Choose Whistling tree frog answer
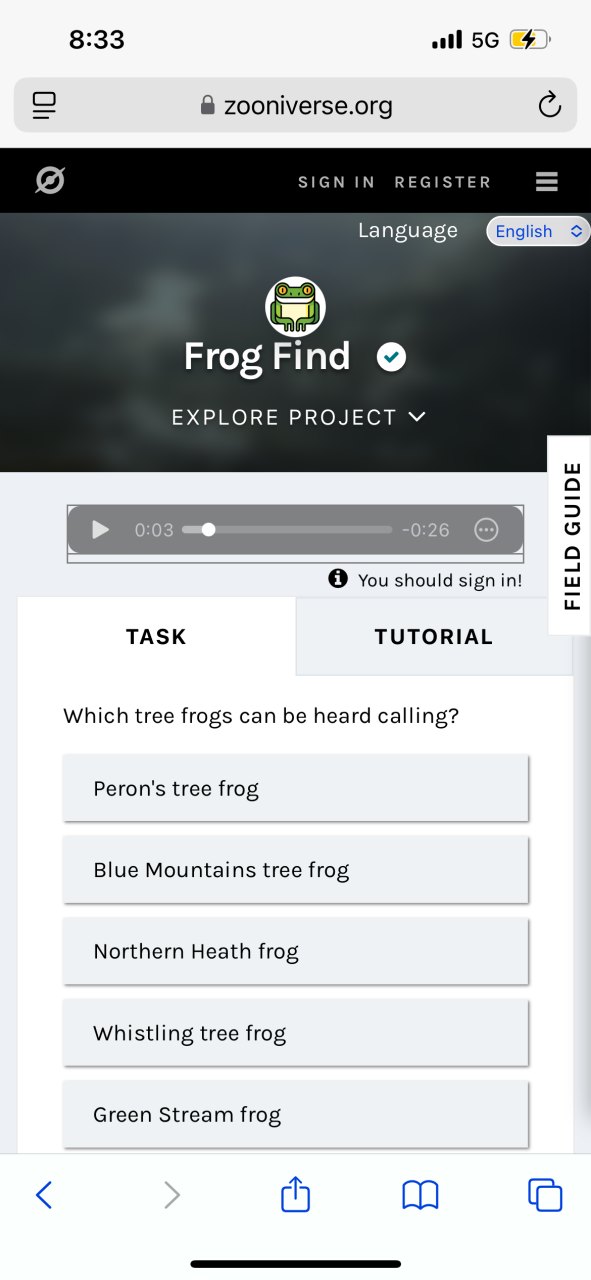 (296, 1033)
